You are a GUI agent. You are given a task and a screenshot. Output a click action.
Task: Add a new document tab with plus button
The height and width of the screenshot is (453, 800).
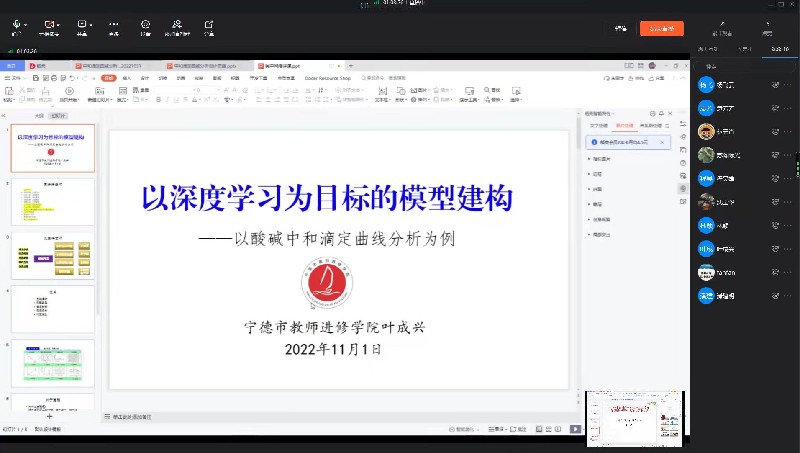351,66
